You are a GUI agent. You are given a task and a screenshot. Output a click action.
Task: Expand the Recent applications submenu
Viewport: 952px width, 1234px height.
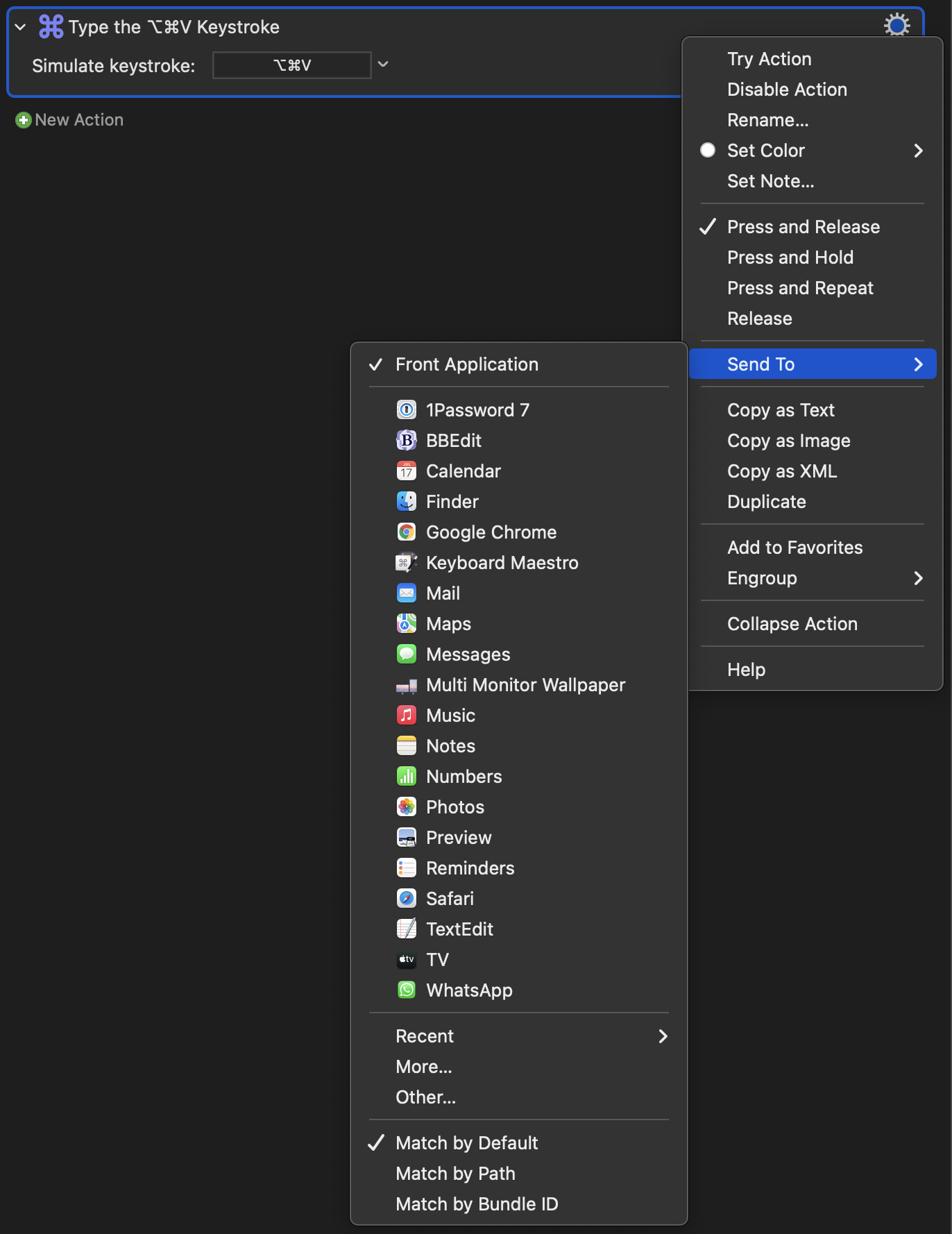pos(519,1036)
